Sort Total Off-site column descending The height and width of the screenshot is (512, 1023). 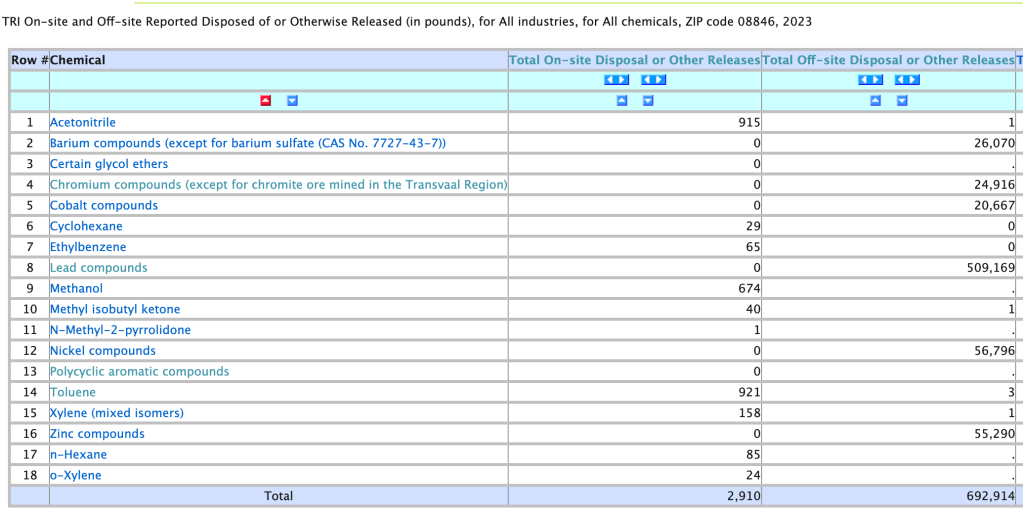pos(902,101)
